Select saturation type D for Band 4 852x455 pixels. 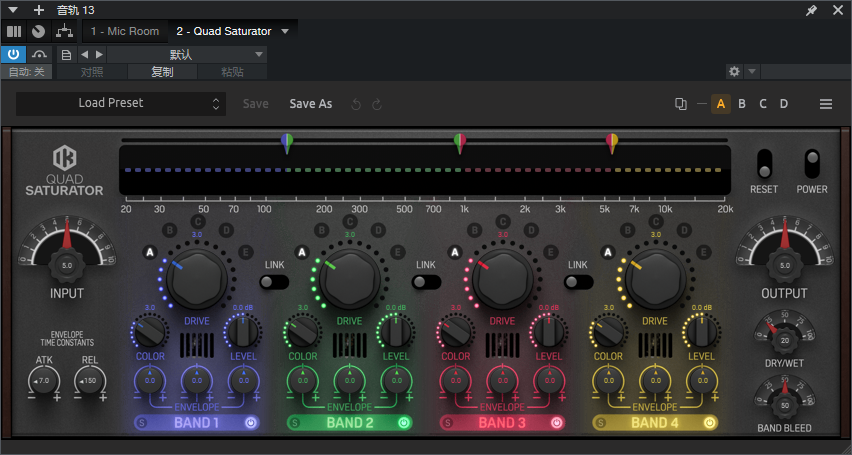684,230
